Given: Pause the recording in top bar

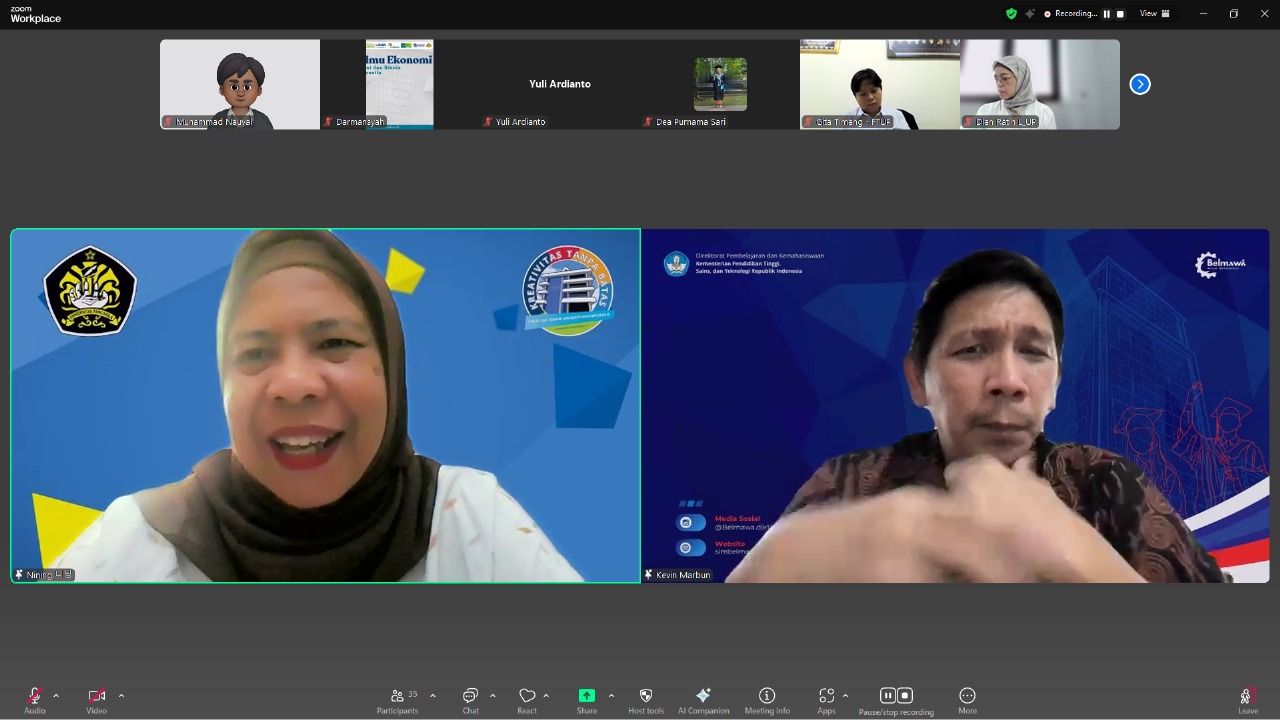Looking at the screenshot, I should coord(1107,14).
